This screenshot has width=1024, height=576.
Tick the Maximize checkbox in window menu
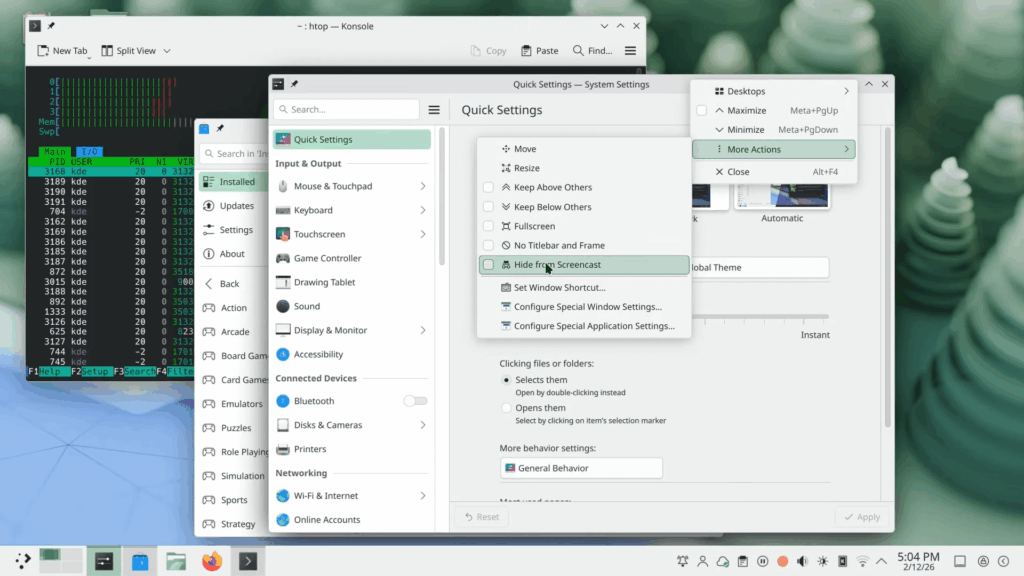tap(701, 110)
